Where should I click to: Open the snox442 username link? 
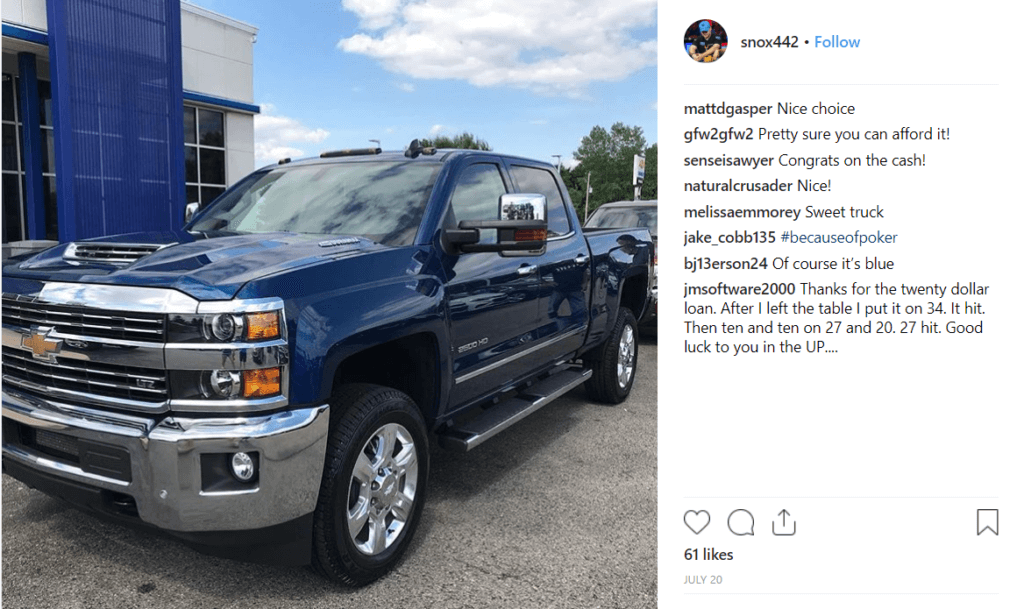point(769,42)
